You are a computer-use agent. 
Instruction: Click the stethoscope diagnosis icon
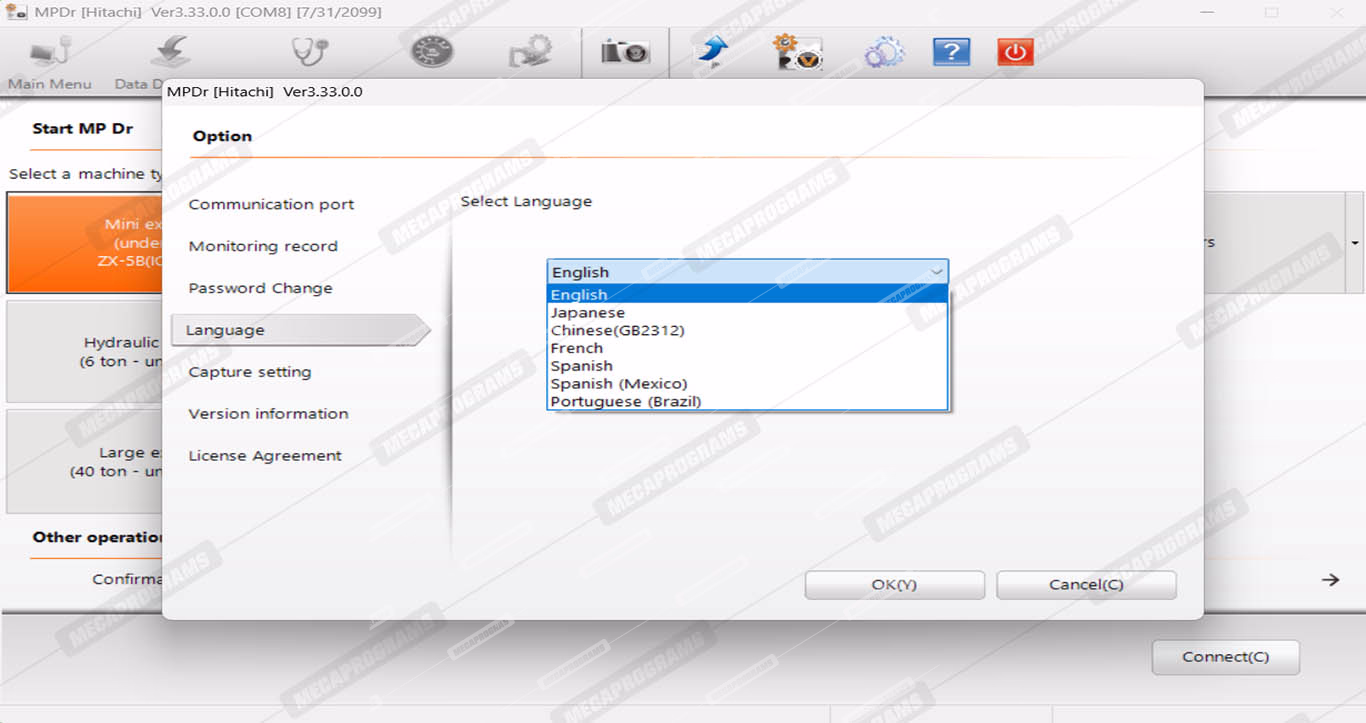[309, 52]
